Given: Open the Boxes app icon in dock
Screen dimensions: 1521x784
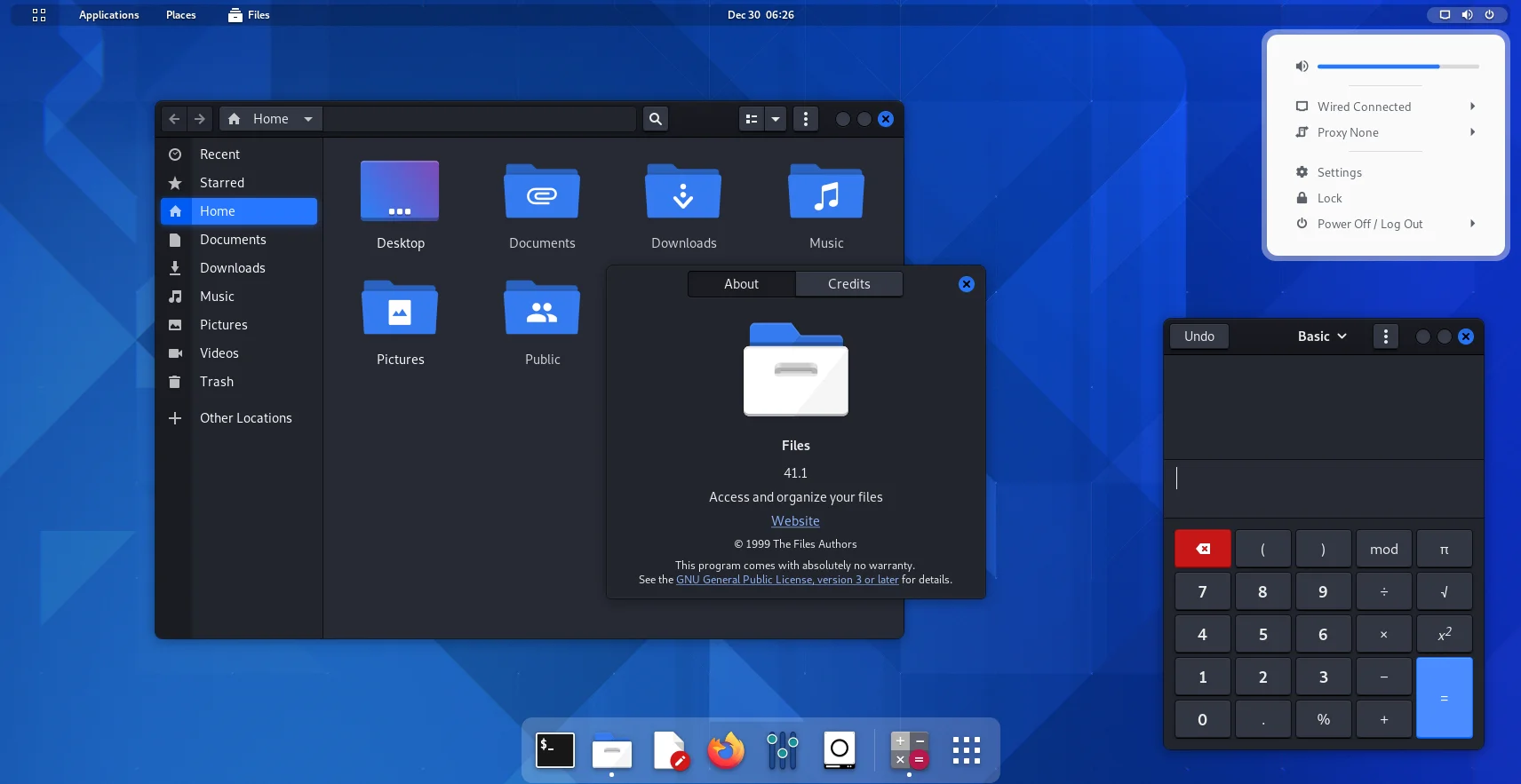Looking at the screenshot, I should click(840, 750).
